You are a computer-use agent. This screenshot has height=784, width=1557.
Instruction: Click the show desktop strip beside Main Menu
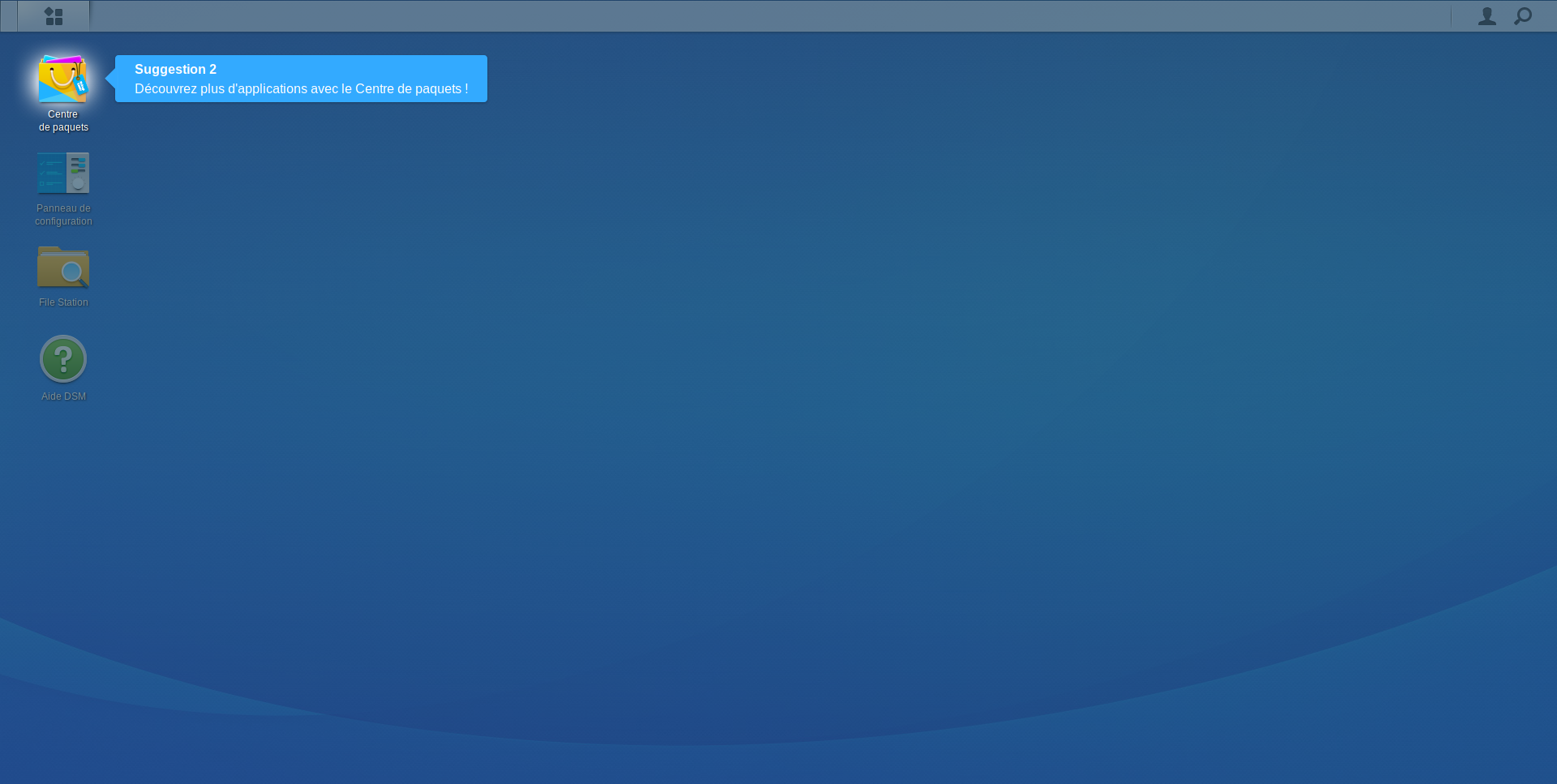click(x=8, y=16)
